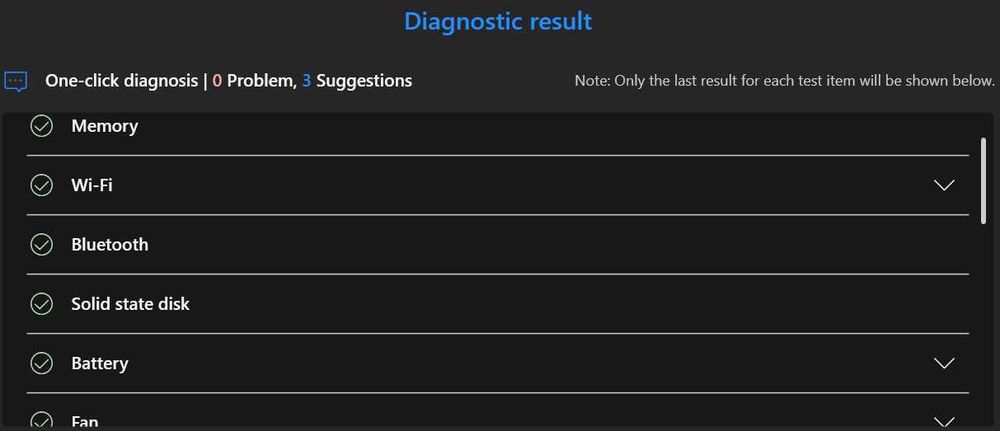Click the 3 Suggestions link
Image resolution: width=1000 pixels, height=431 pixels.
pyautogui.click(x=357, y=81)
